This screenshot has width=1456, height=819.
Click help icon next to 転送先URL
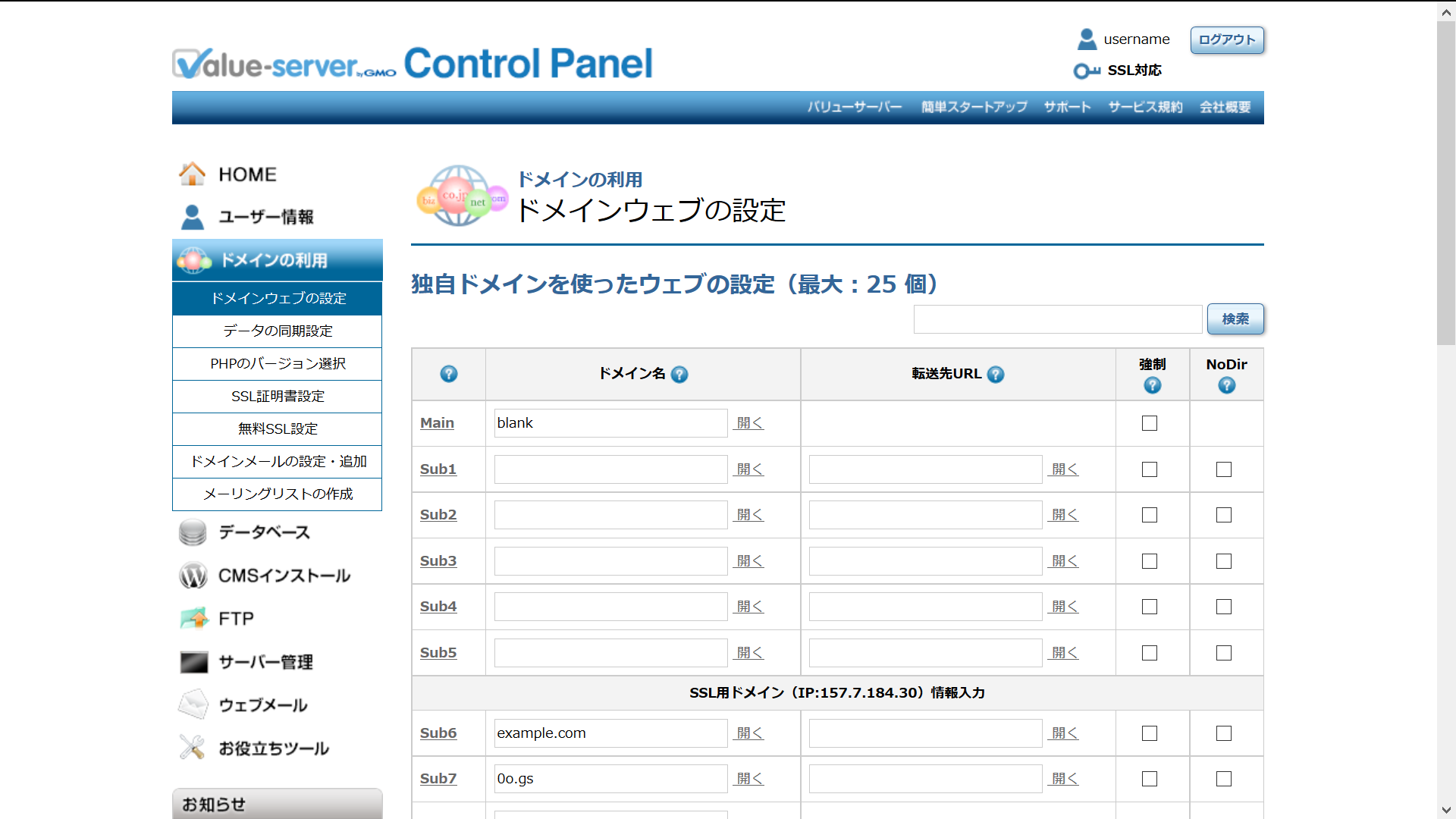click(996, 374)
